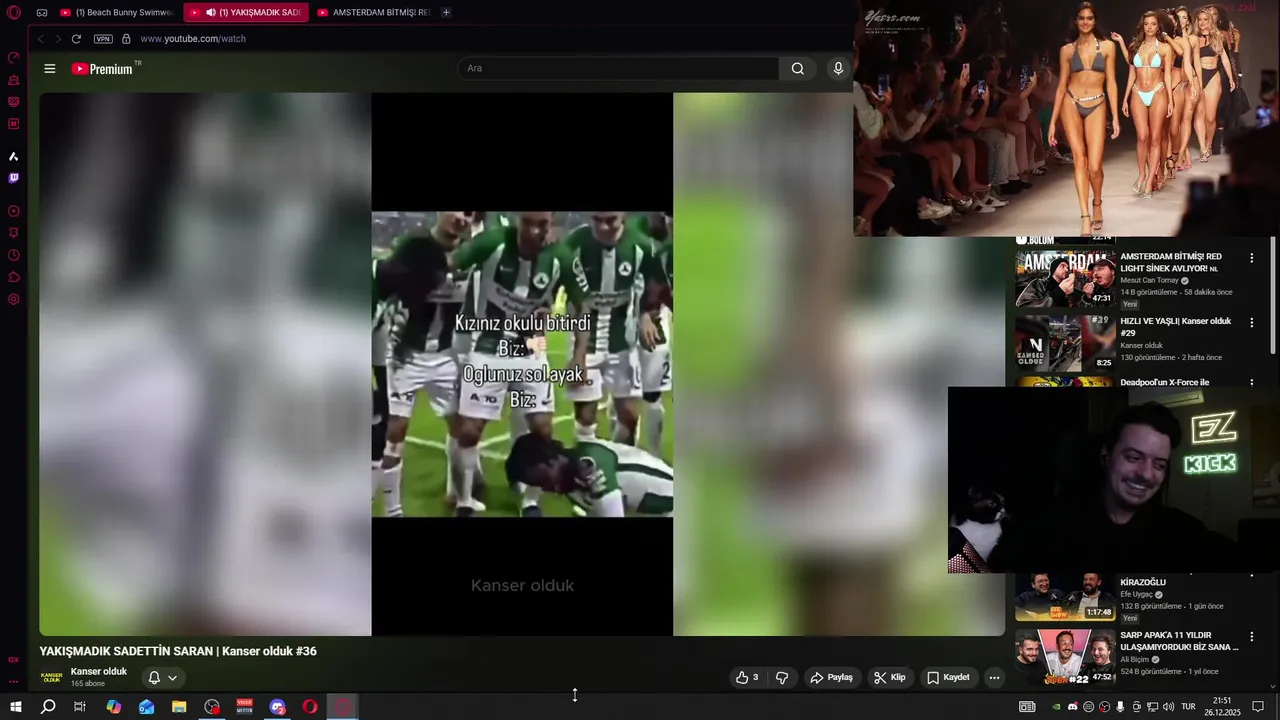Go back using the browser back arrow
1280x720 pixels.
[40, 39]
